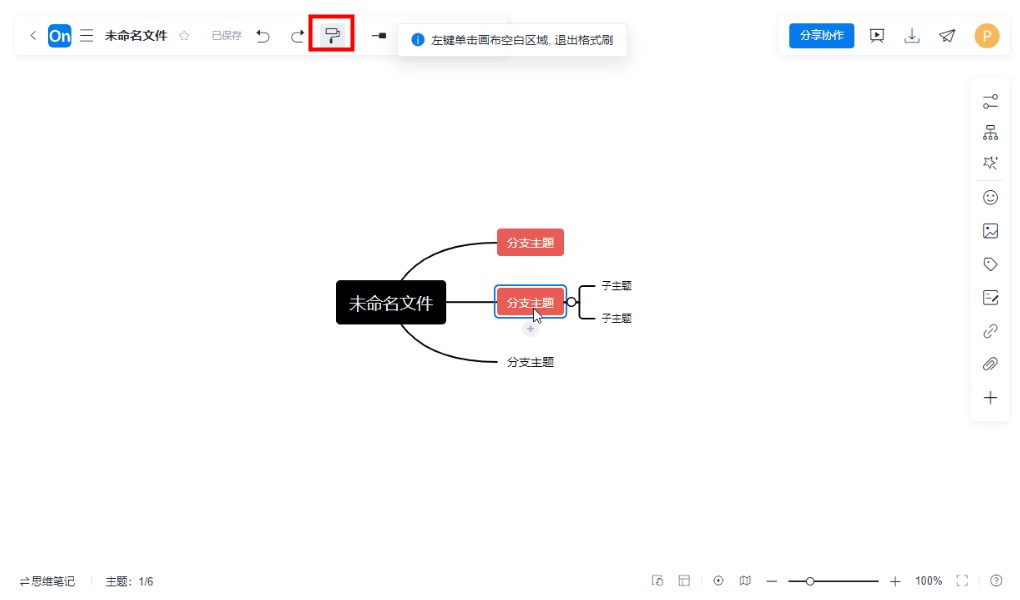Screen dimensions: 1020x600
Task: Open the structure layout panel icon
Action: point(990,132)
